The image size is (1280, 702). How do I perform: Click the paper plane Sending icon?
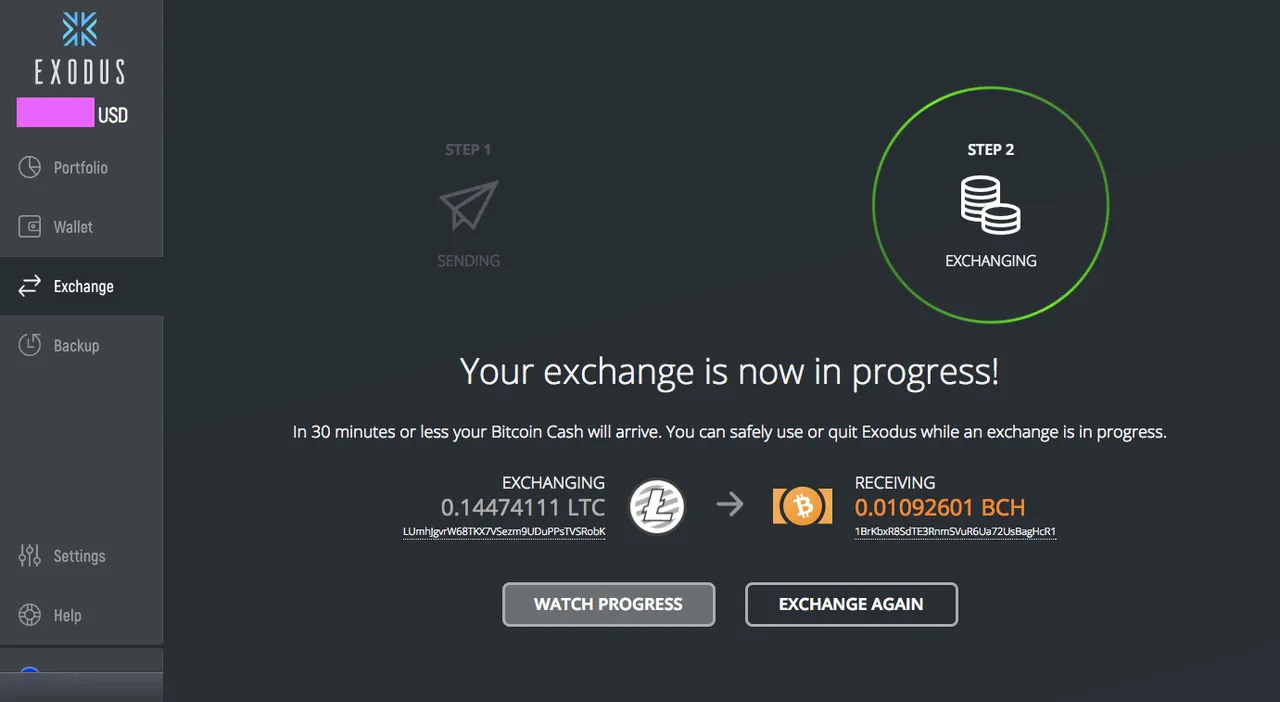pos(469,205)
